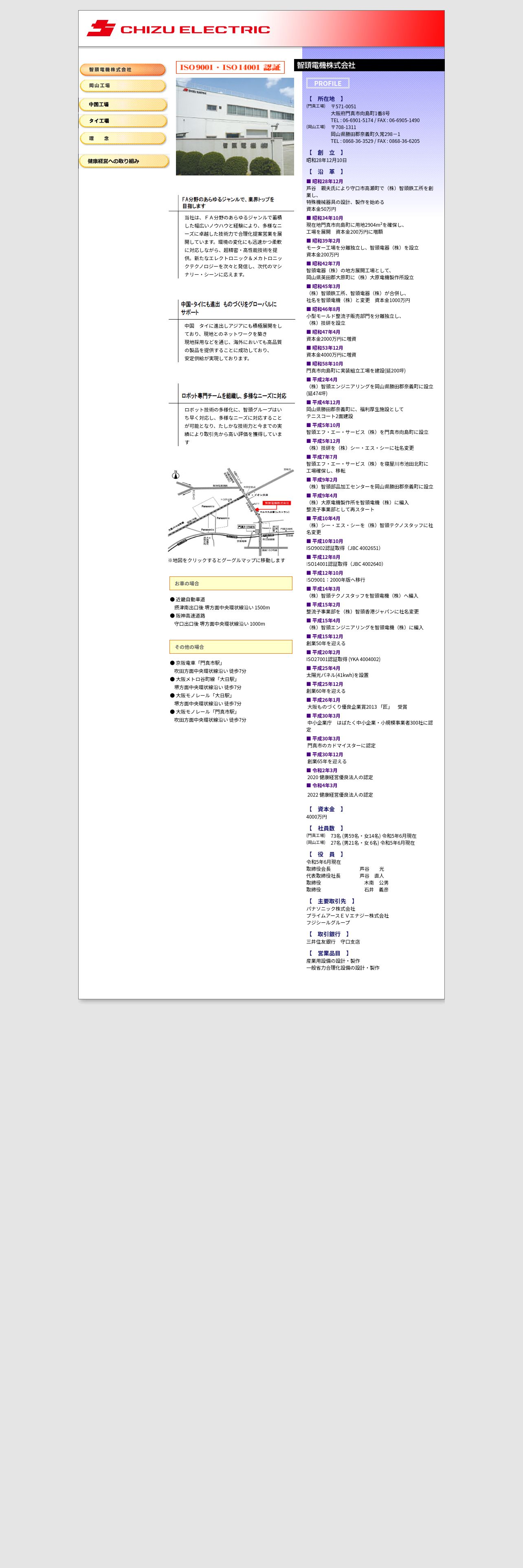The width and height of the screenshot is (523, 1568).
Task: Select the 【 沿 革 】 heading
Action: tap(326, 172)
